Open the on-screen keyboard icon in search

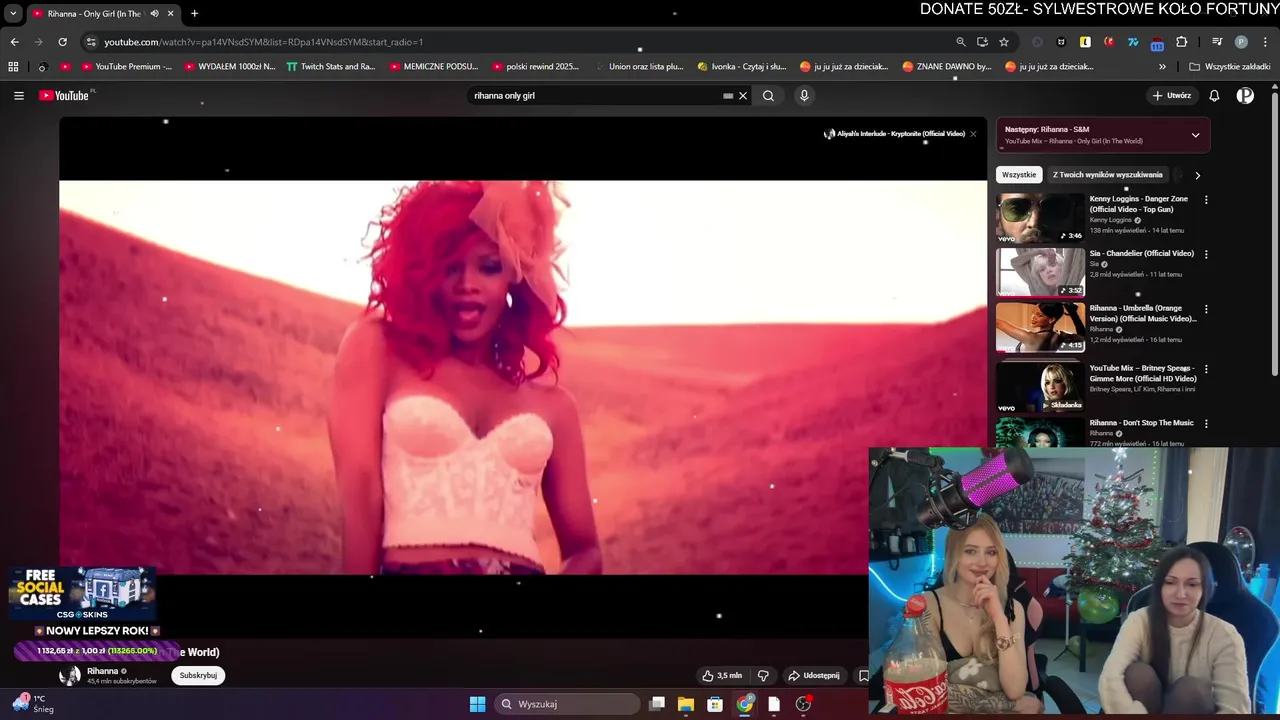728,96
